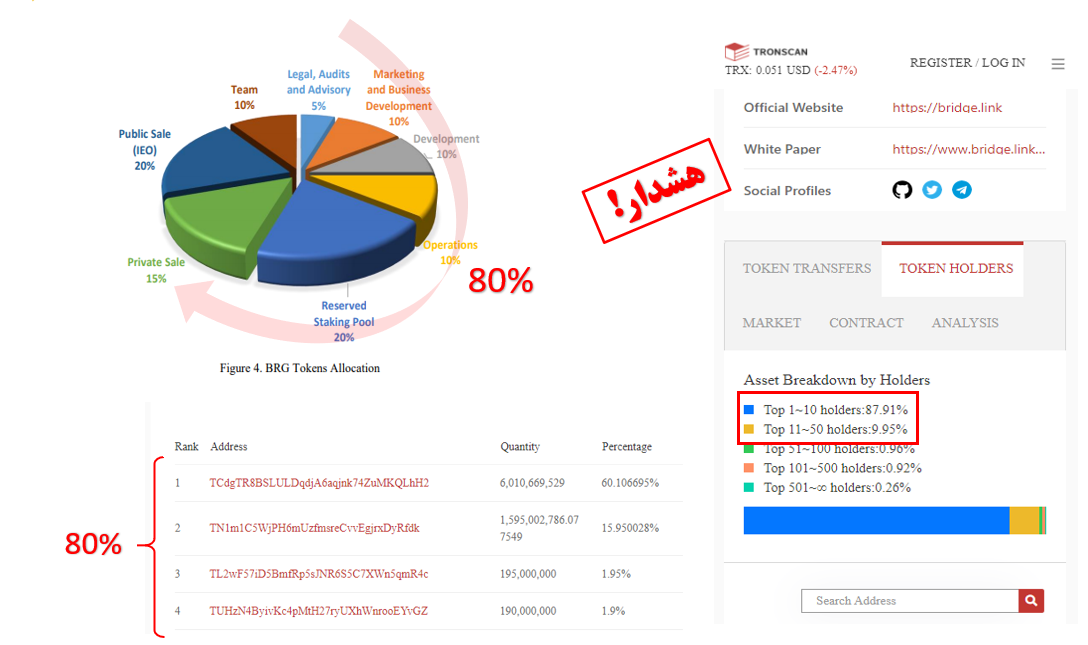The width and height of the screenshot is (1088, 645).
Task: Click the percentage 15.950028%
Action: tap(630, 528)
